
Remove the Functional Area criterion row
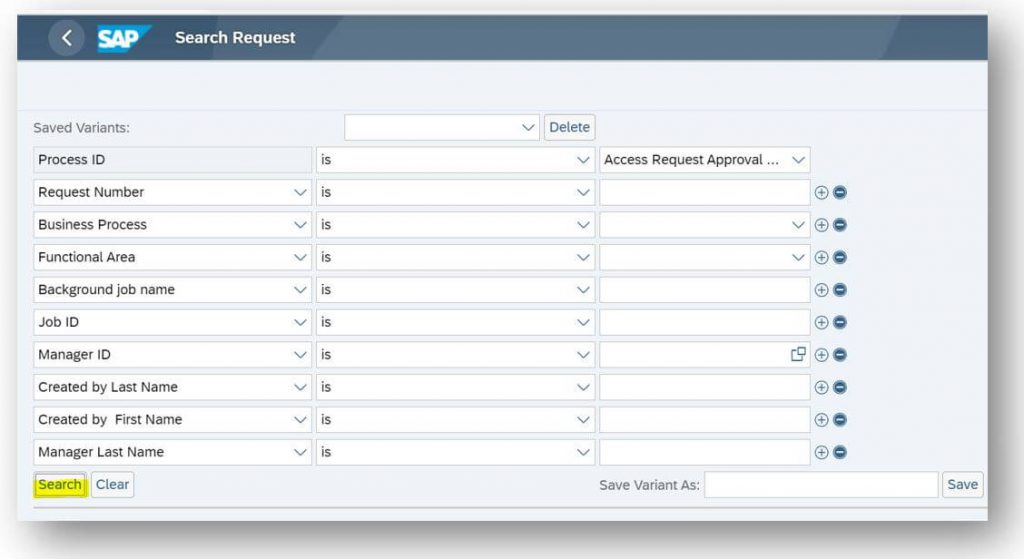(840, 257)
